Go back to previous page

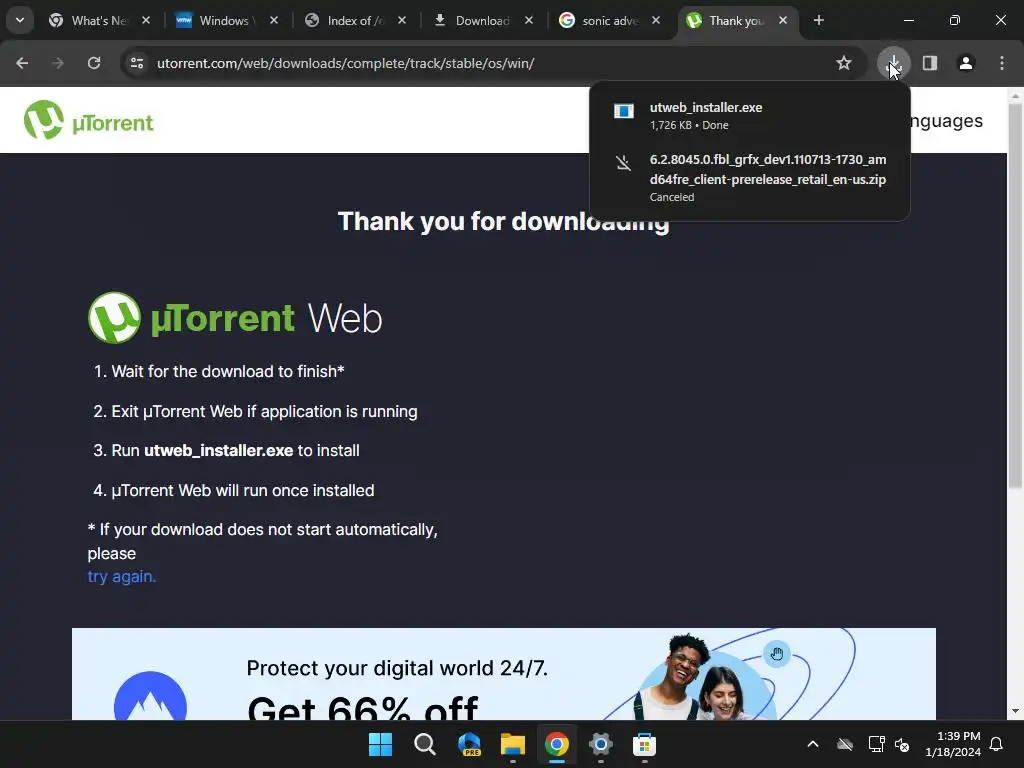22,63
